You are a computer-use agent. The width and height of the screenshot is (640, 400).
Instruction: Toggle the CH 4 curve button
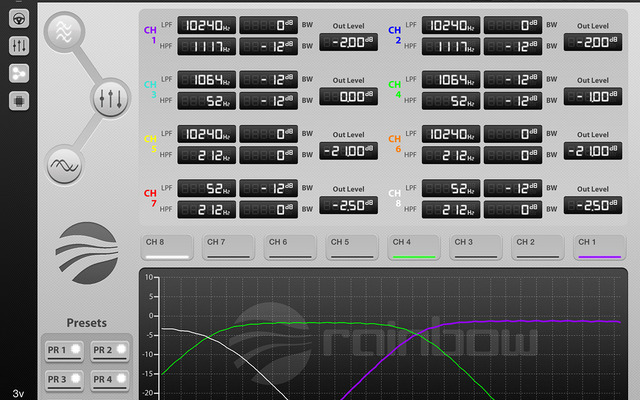414,247
